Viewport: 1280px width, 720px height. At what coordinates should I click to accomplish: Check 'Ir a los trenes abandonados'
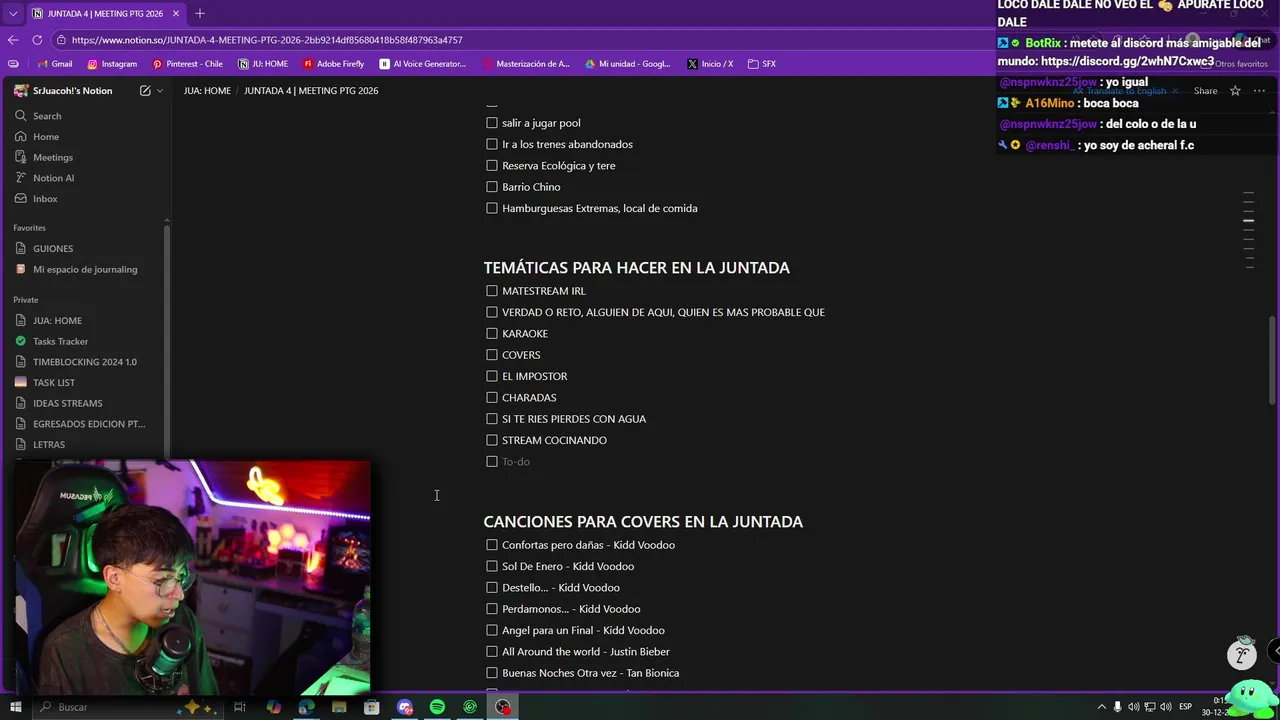[492, 144]
